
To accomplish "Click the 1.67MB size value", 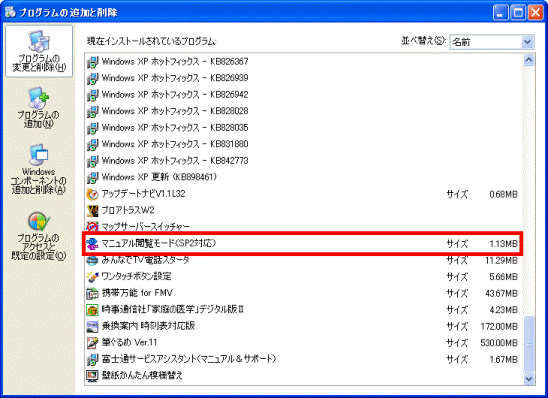I will 503,360.
